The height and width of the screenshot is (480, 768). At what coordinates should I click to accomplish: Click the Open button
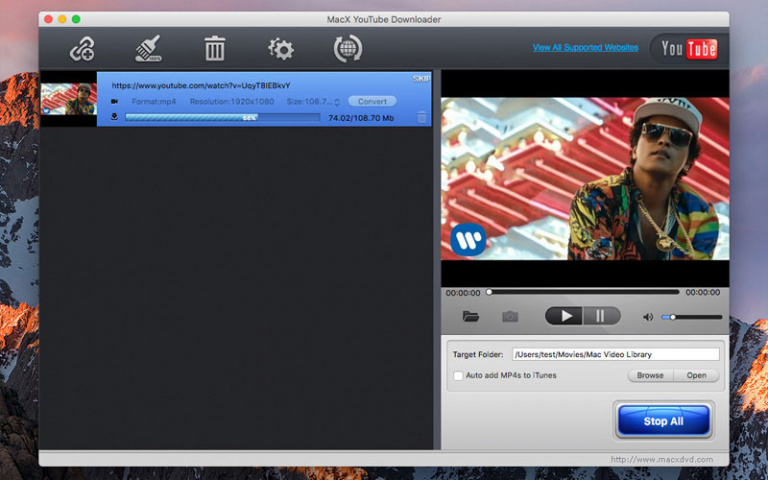point(696,375)
